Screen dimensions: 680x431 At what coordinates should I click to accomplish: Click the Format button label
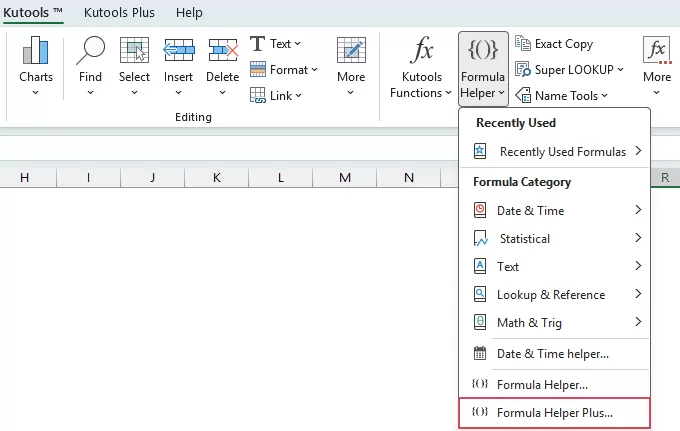[x=289, y=69]
